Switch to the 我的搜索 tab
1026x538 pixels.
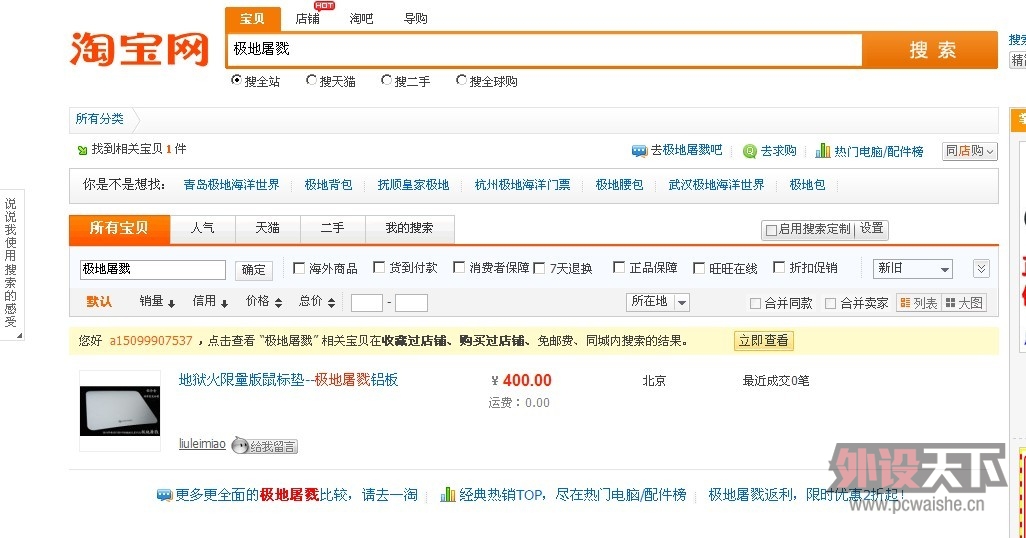(409, 228)
